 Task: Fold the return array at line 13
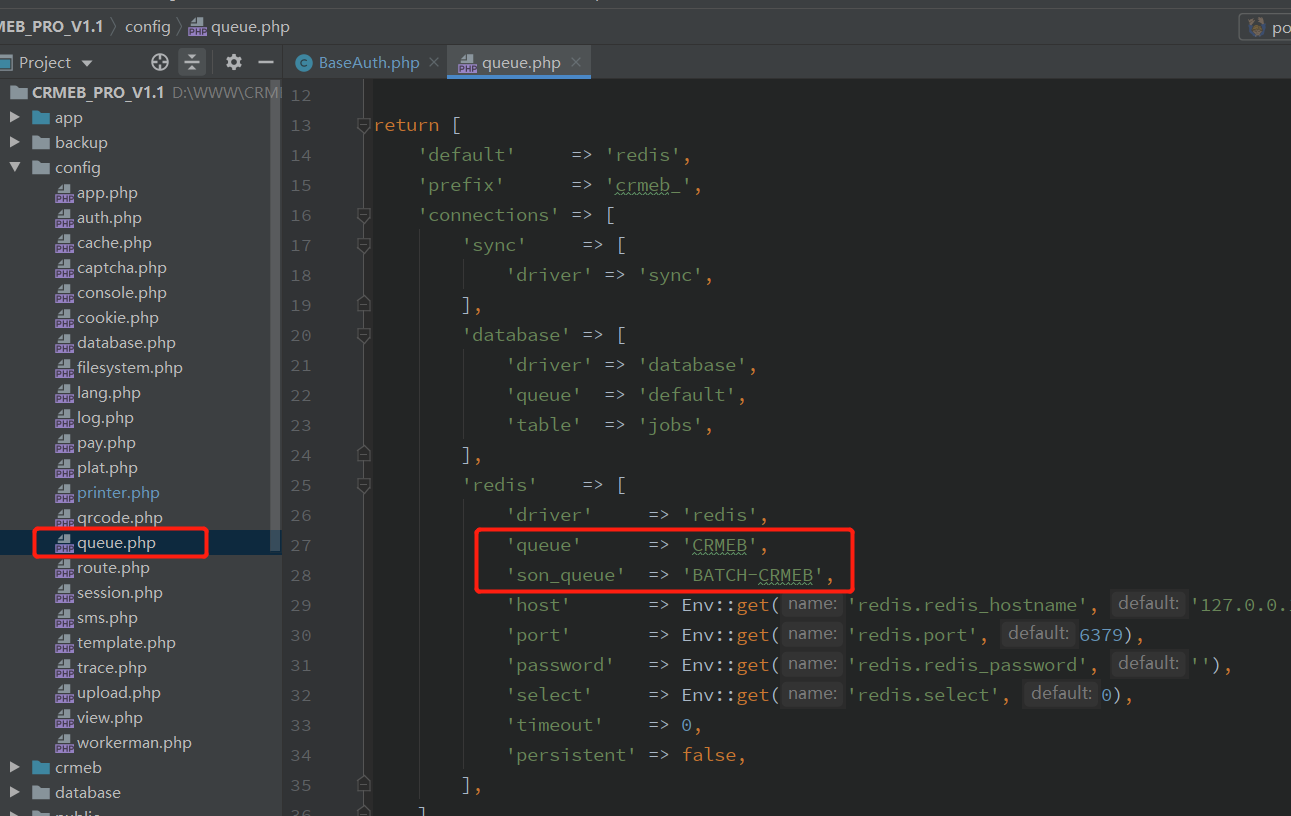tap(364, 126)
